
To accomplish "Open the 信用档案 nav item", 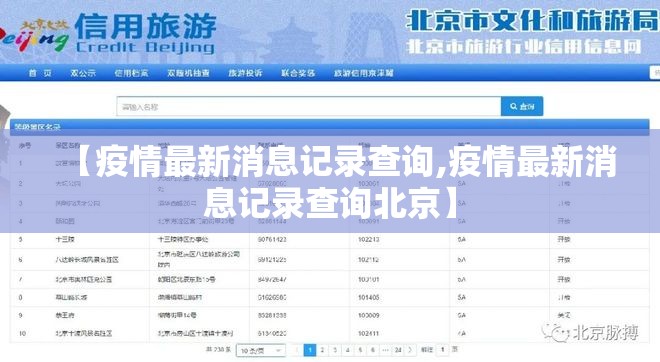I will [131, 73].
